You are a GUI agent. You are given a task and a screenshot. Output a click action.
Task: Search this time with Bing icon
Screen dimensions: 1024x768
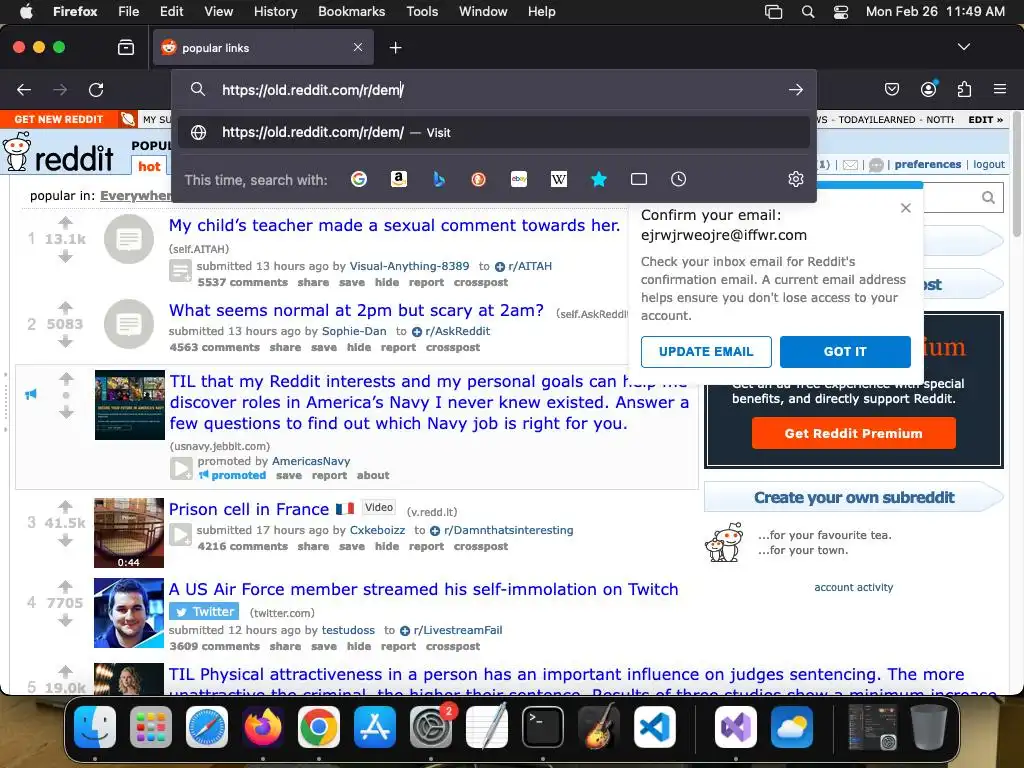pos(439,179)
